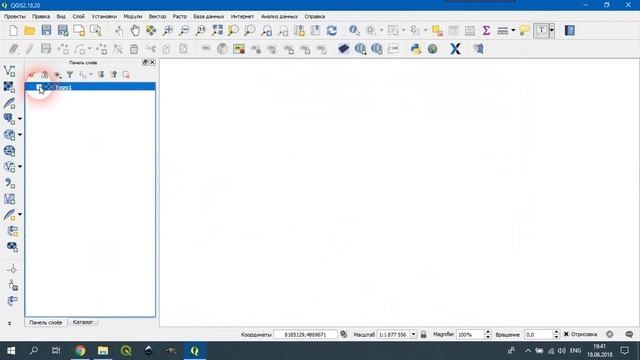640x360 pixels.
Task: Click the Magnifier percentage field
Action: 470,334
